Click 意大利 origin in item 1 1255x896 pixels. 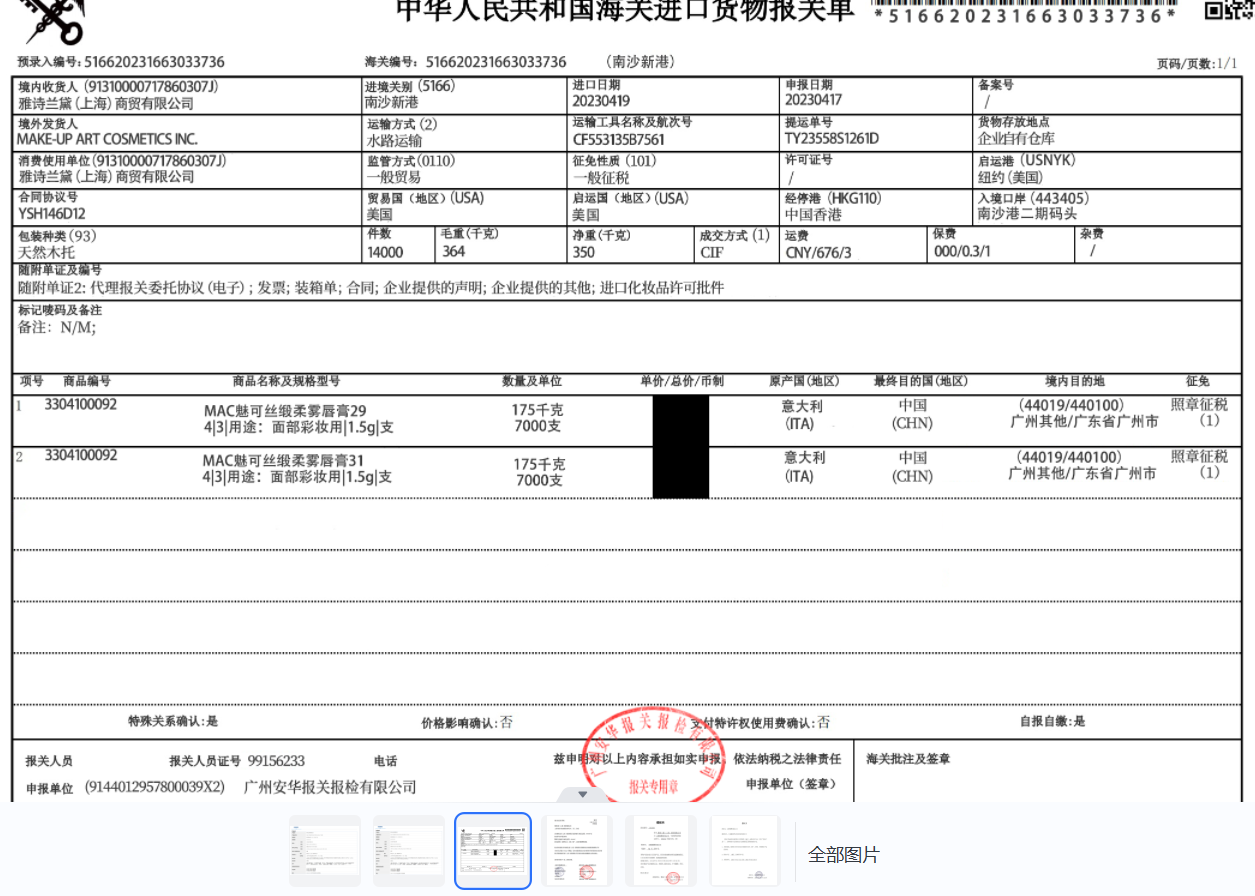(x=803, y=406)
